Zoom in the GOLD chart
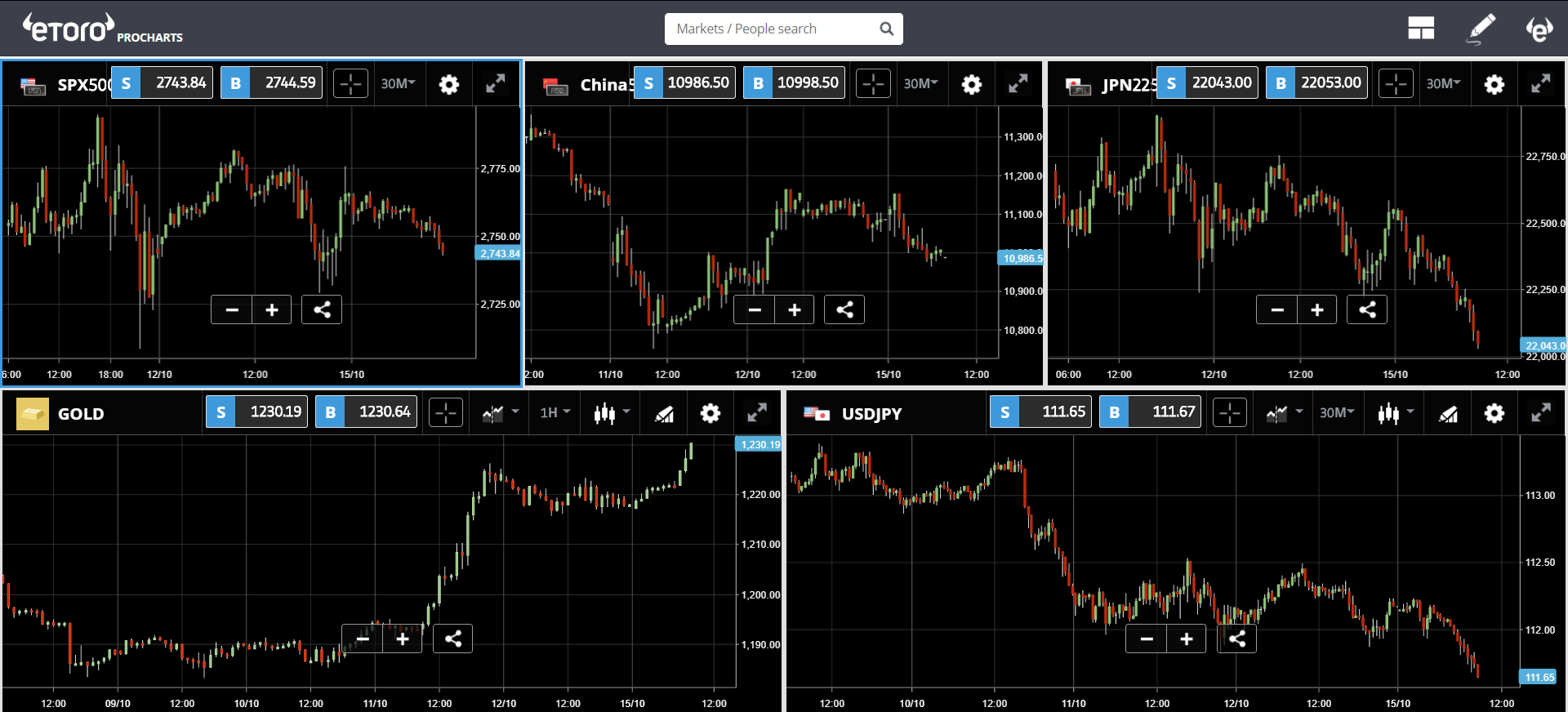This screenshot has width=1568, height=712. 403,639
